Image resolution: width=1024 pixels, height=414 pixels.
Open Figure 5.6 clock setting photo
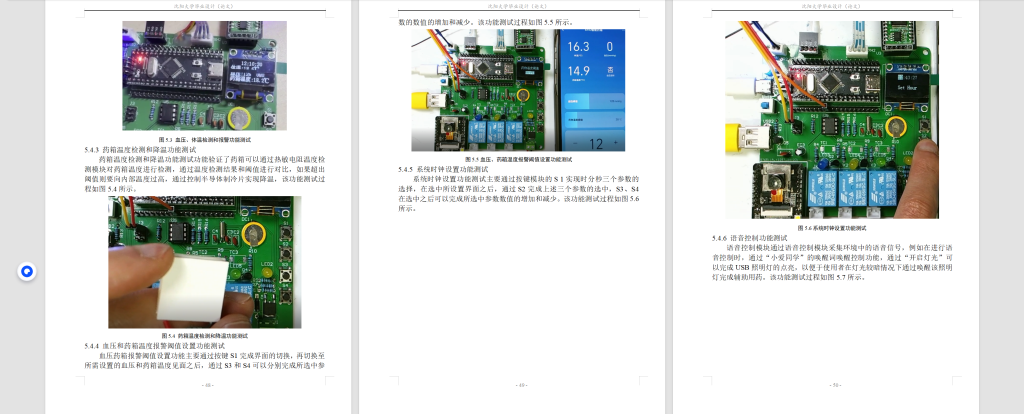[831, 119]
